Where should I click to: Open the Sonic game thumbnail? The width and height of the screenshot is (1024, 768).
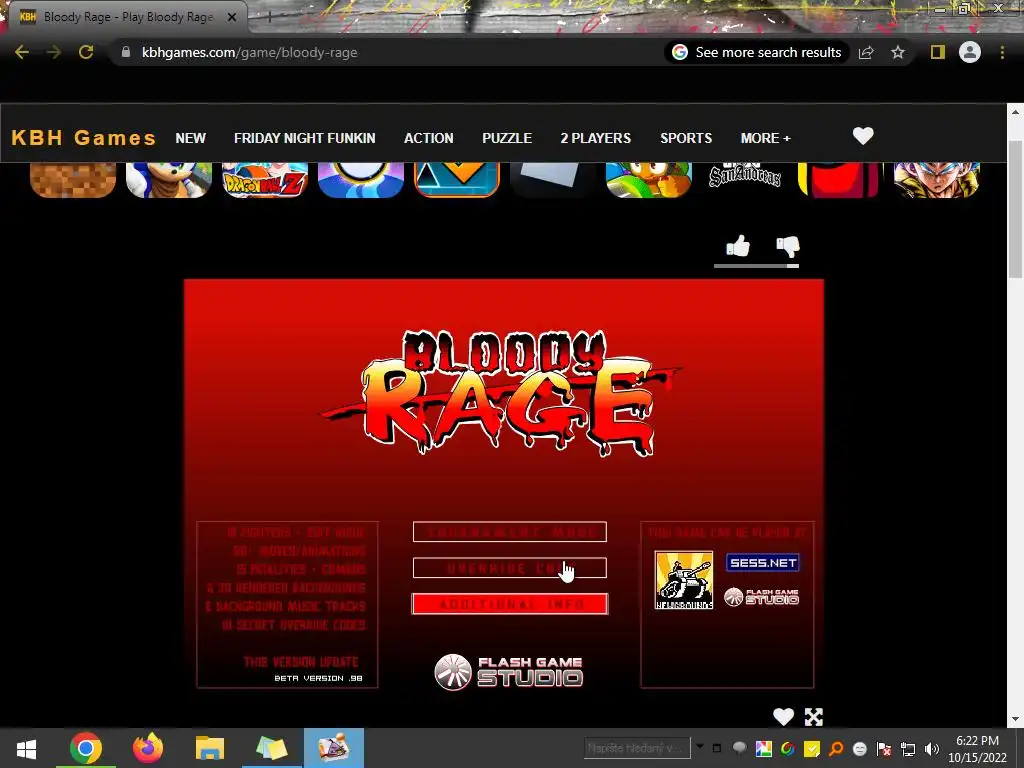pos(168,180)
